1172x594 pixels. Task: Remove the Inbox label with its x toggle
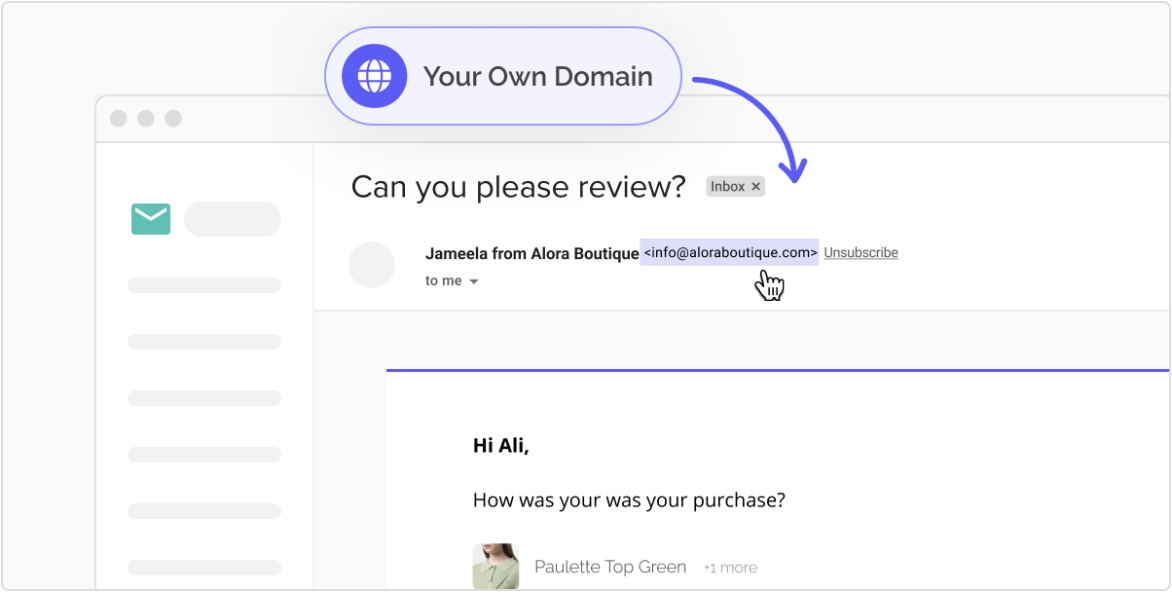tap(755, 186)
